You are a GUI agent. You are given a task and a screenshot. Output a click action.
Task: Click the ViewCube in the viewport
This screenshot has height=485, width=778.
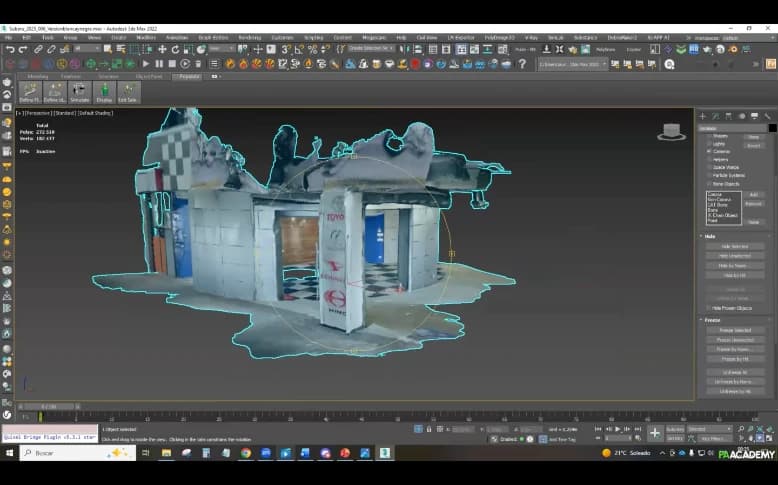tap(671, 132)
